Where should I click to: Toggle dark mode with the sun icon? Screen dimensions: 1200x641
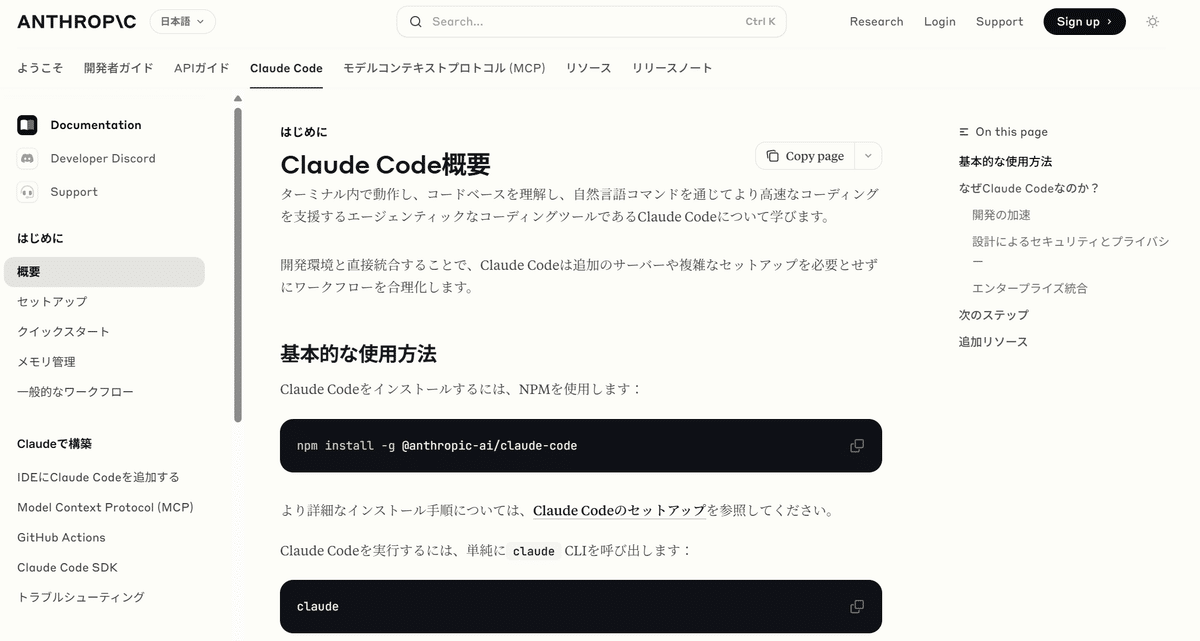pyautogui.click(x=1152, y=21)
